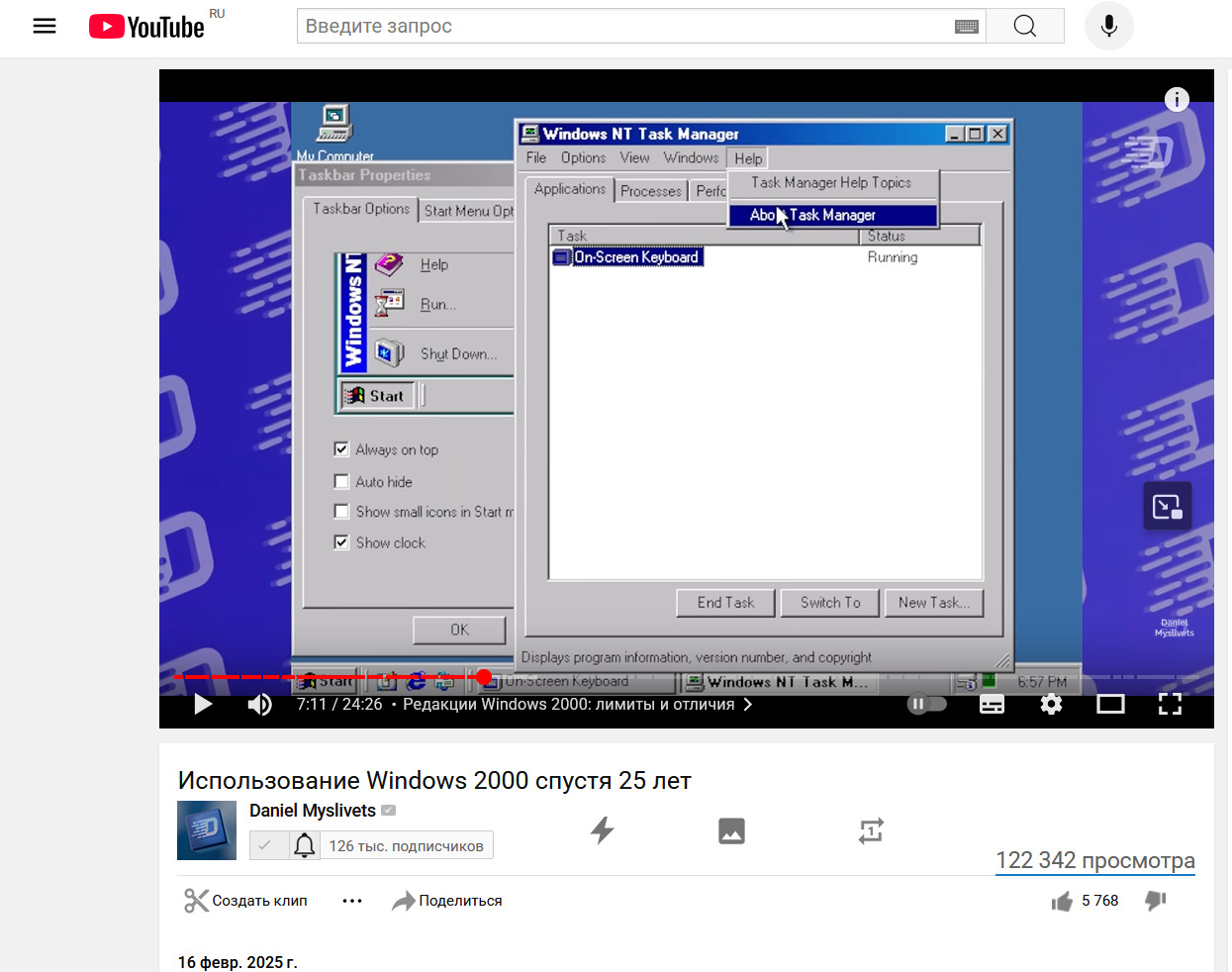Mute the video with the speaker icon
1232x972 pixels.
tap(259, 704)
